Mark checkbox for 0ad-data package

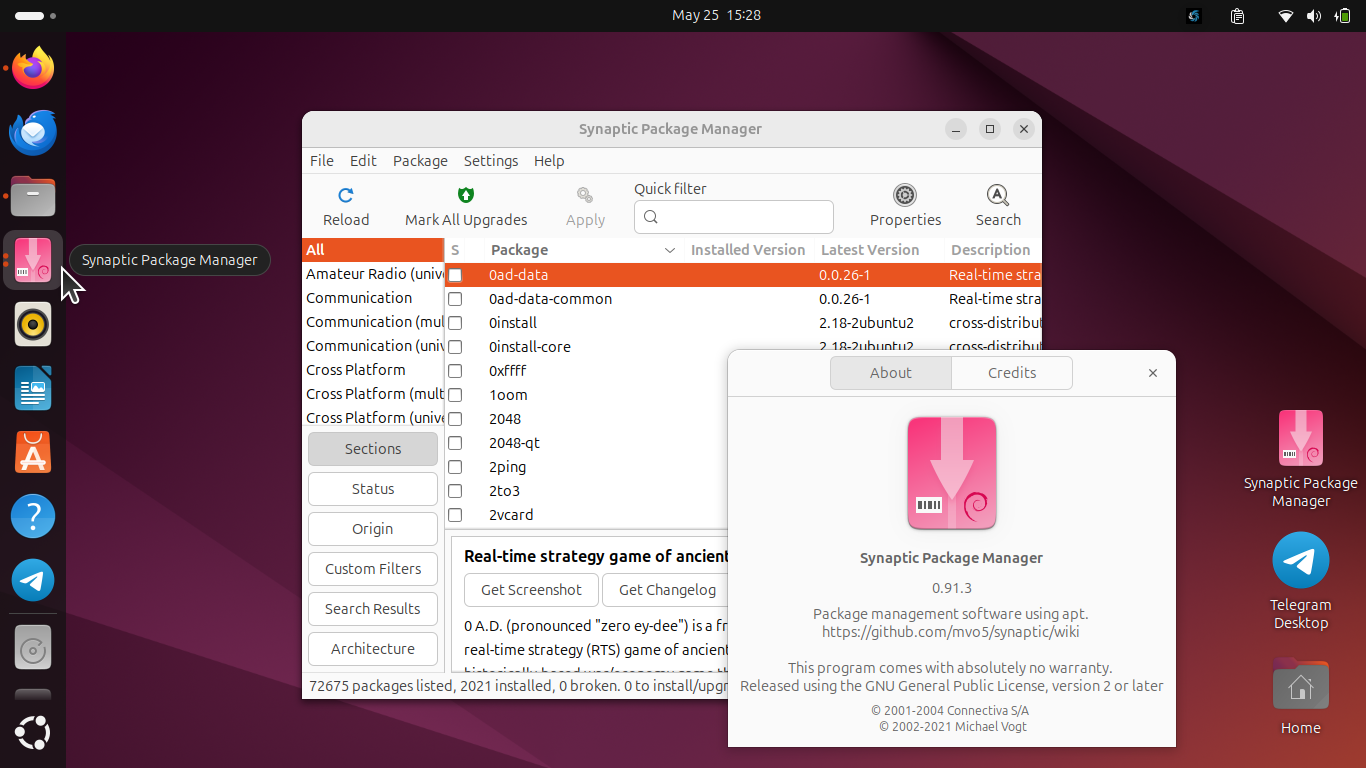(455, 275)
